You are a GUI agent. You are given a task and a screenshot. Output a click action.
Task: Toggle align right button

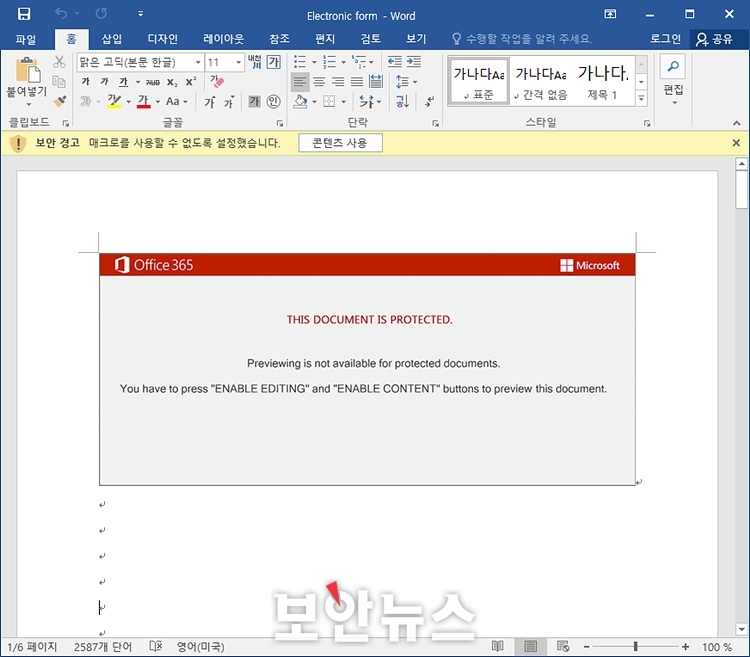click(338, 82)
